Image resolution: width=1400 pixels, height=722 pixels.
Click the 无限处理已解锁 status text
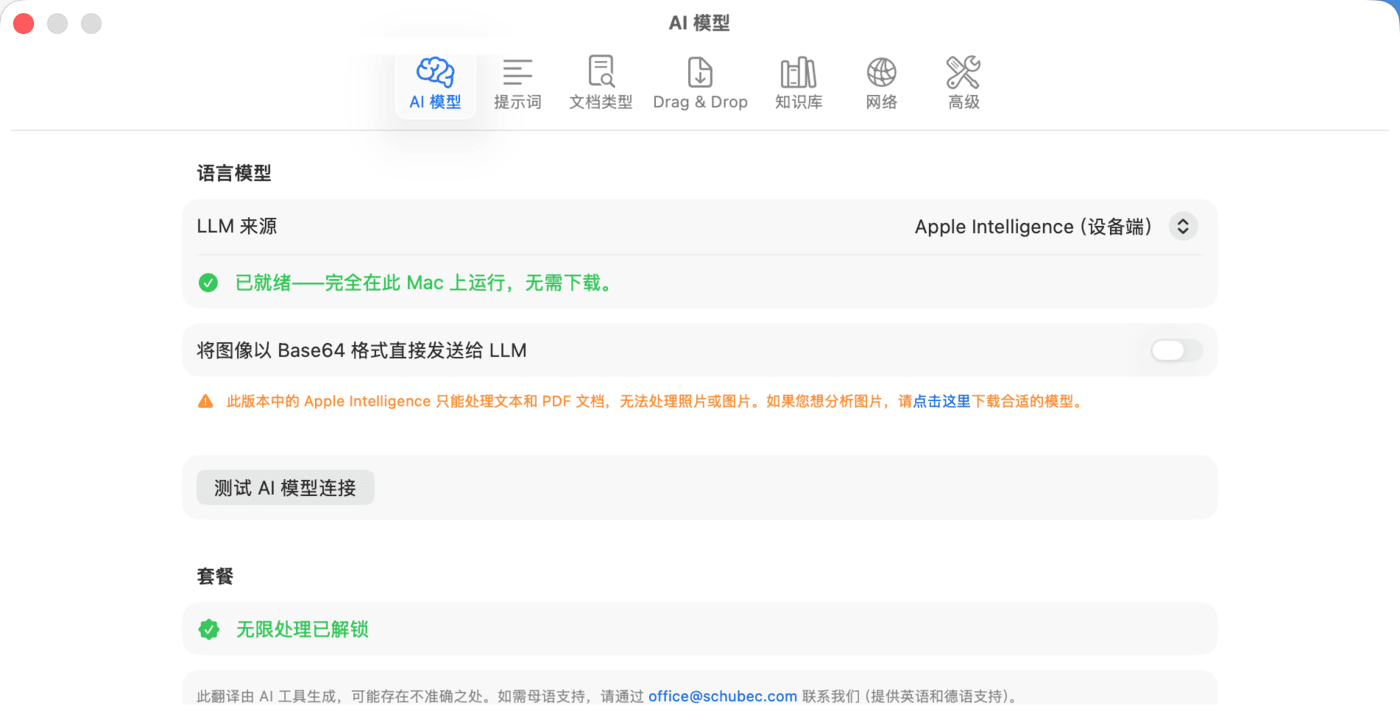pyautogui.click(x=302, y=629)
